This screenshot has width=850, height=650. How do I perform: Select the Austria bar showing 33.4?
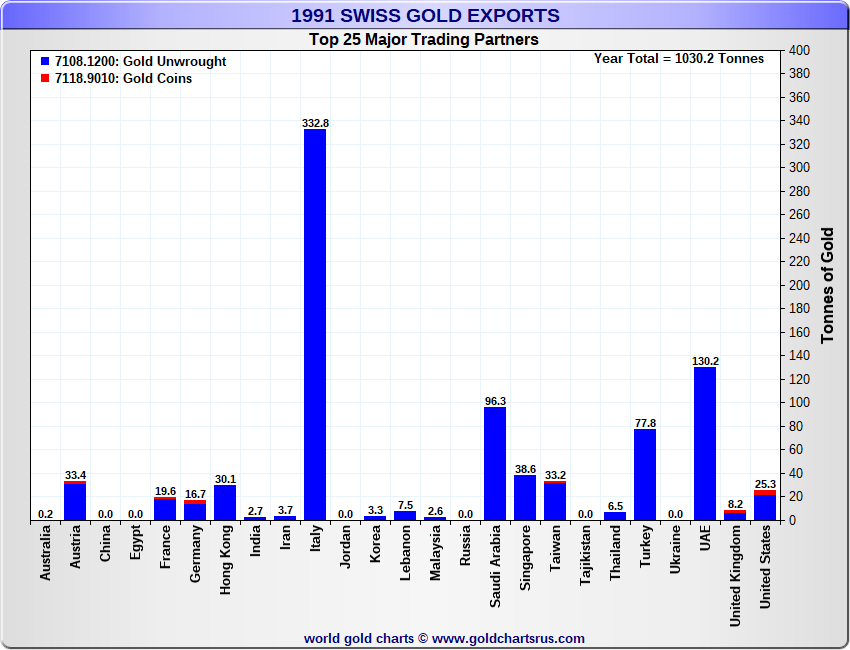(x=75, y=502)
